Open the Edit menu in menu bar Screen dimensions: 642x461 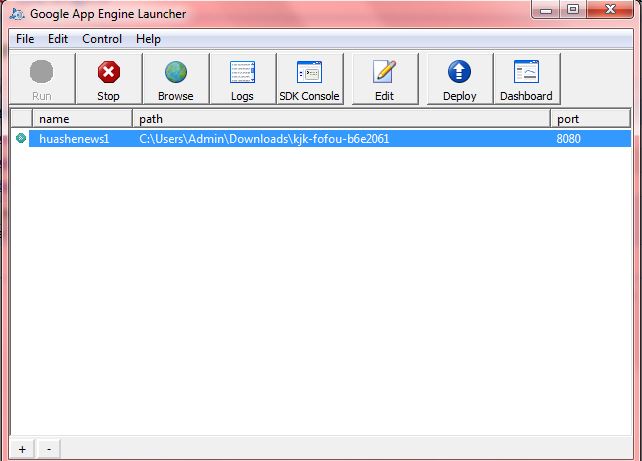[x=58, y=39]
